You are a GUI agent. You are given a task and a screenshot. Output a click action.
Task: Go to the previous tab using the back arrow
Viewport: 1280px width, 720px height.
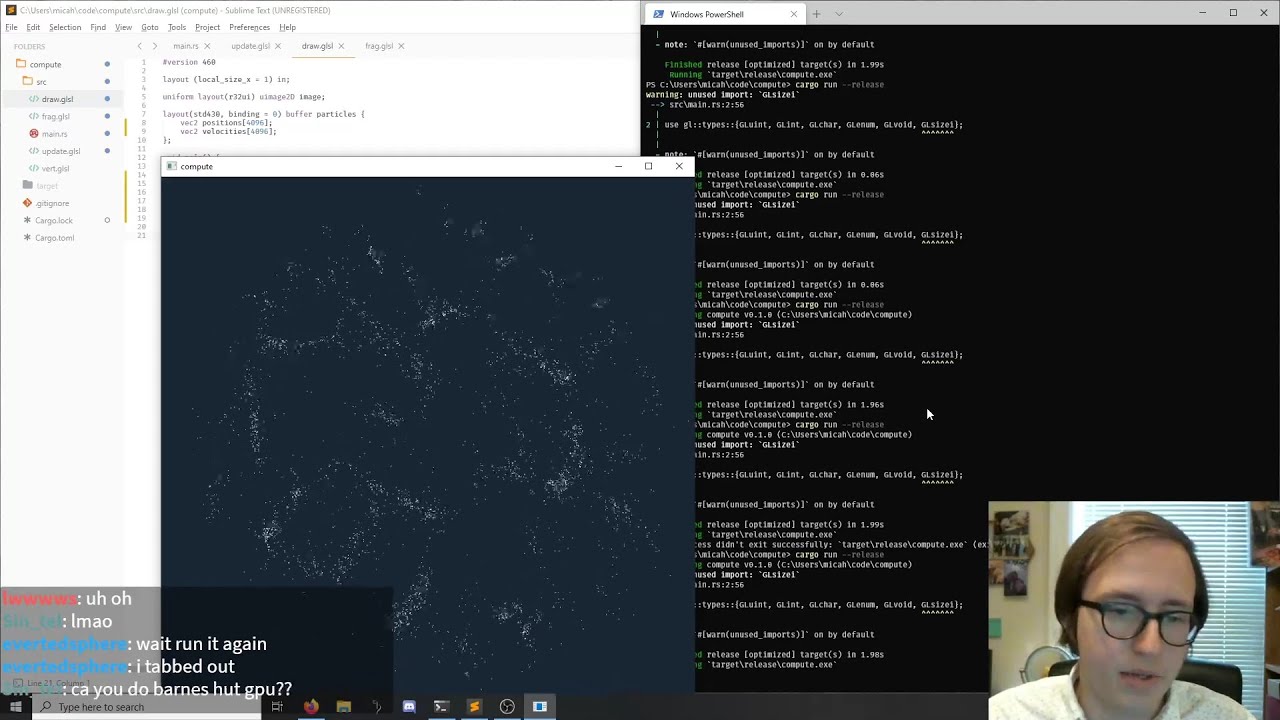point(139,46)
